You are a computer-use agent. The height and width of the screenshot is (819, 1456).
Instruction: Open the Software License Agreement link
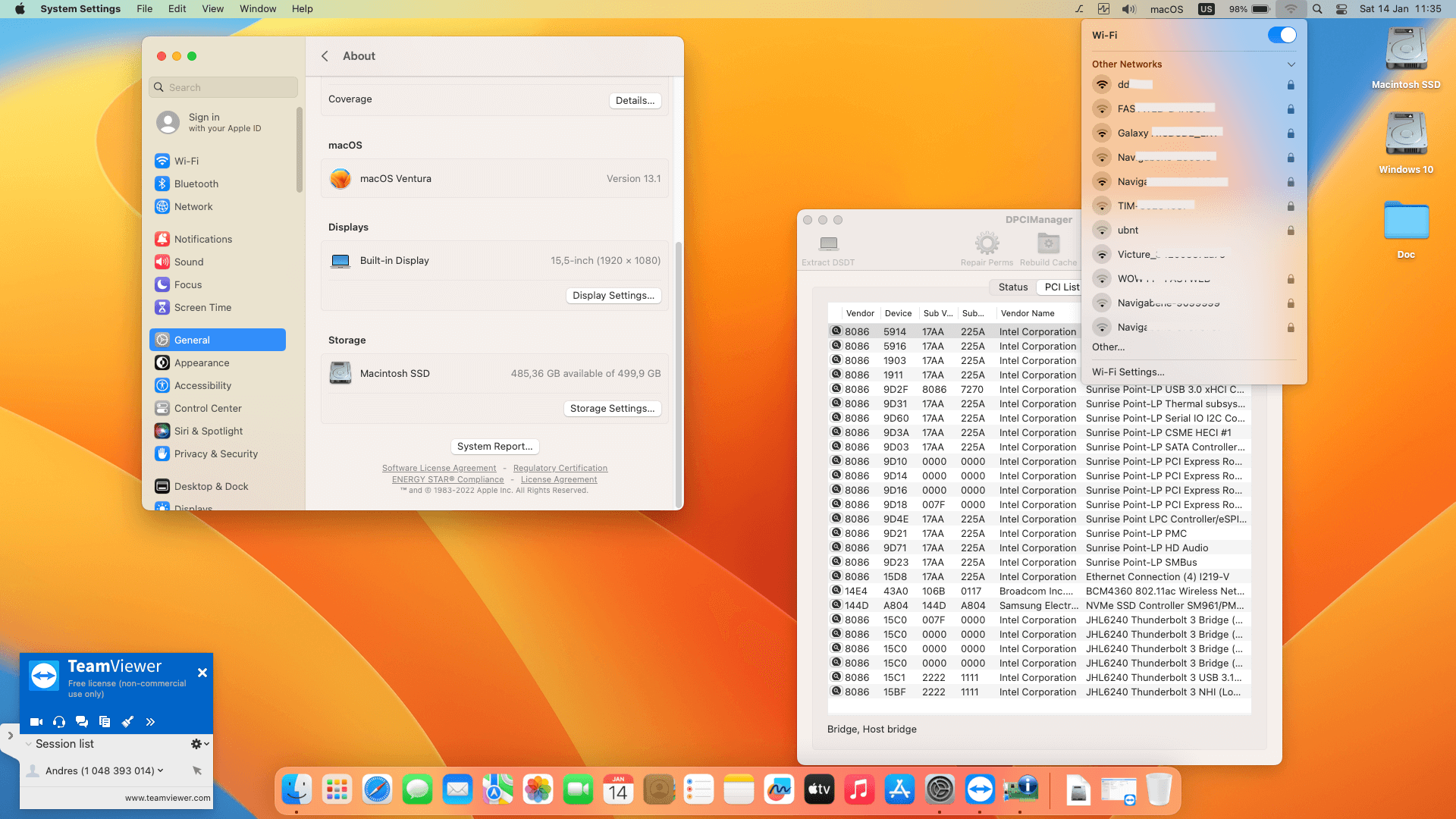coord(439,469)
